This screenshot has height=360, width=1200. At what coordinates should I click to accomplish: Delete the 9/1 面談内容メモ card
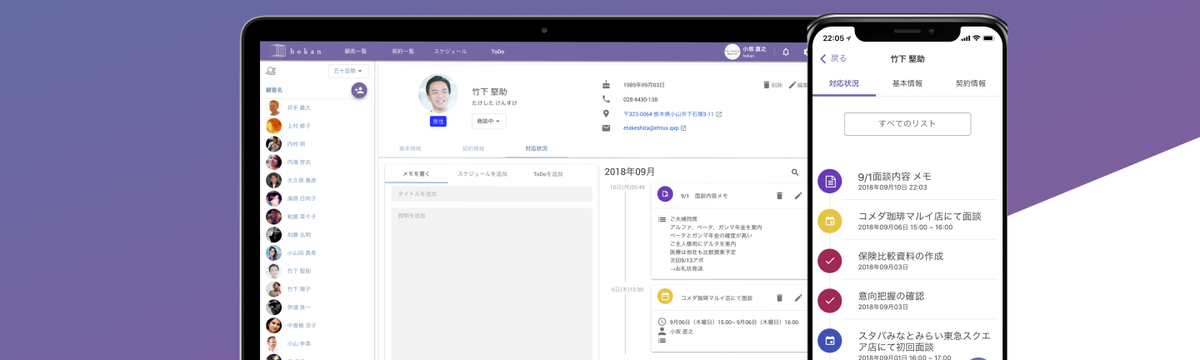[x=779, y=195]
